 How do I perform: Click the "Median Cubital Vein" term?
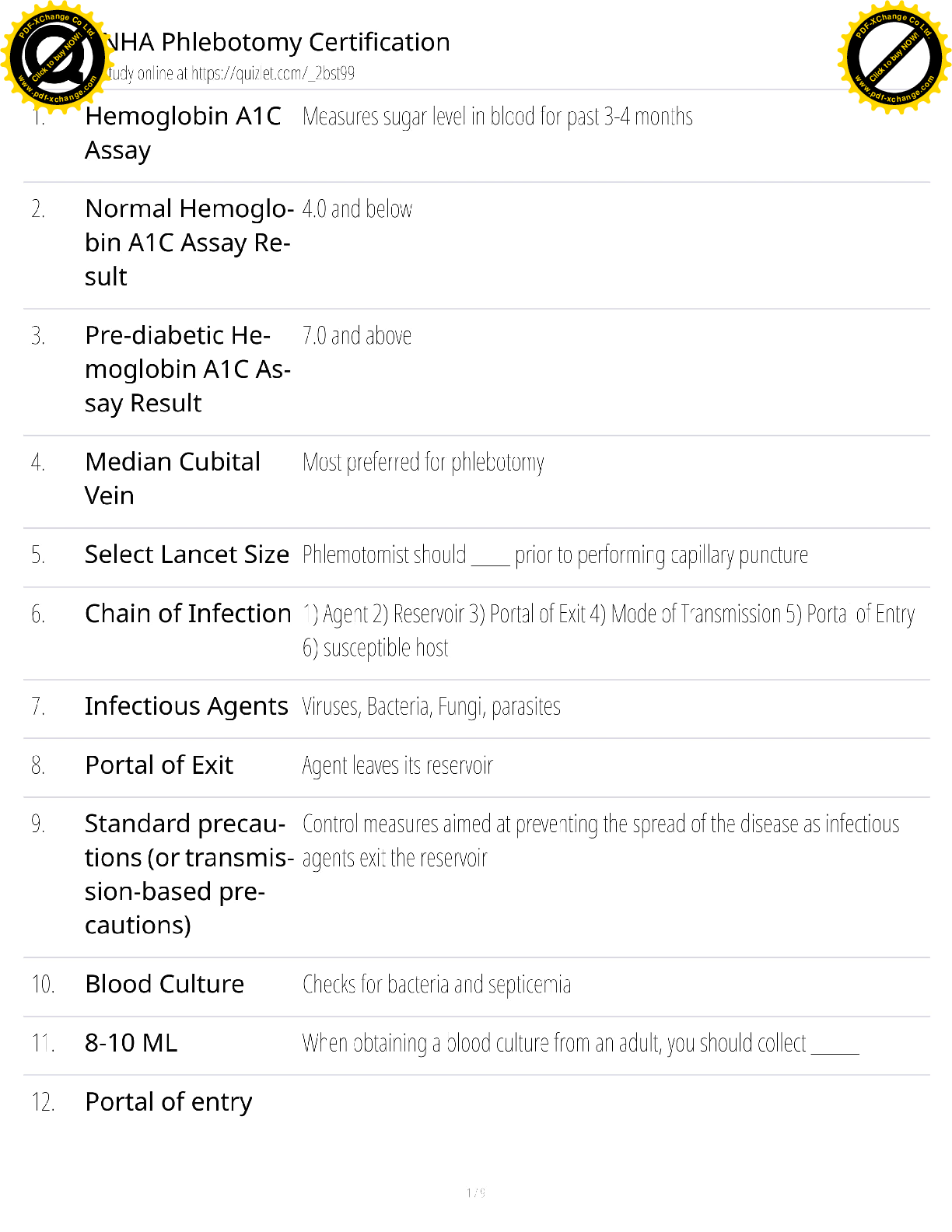click(172, 478)
